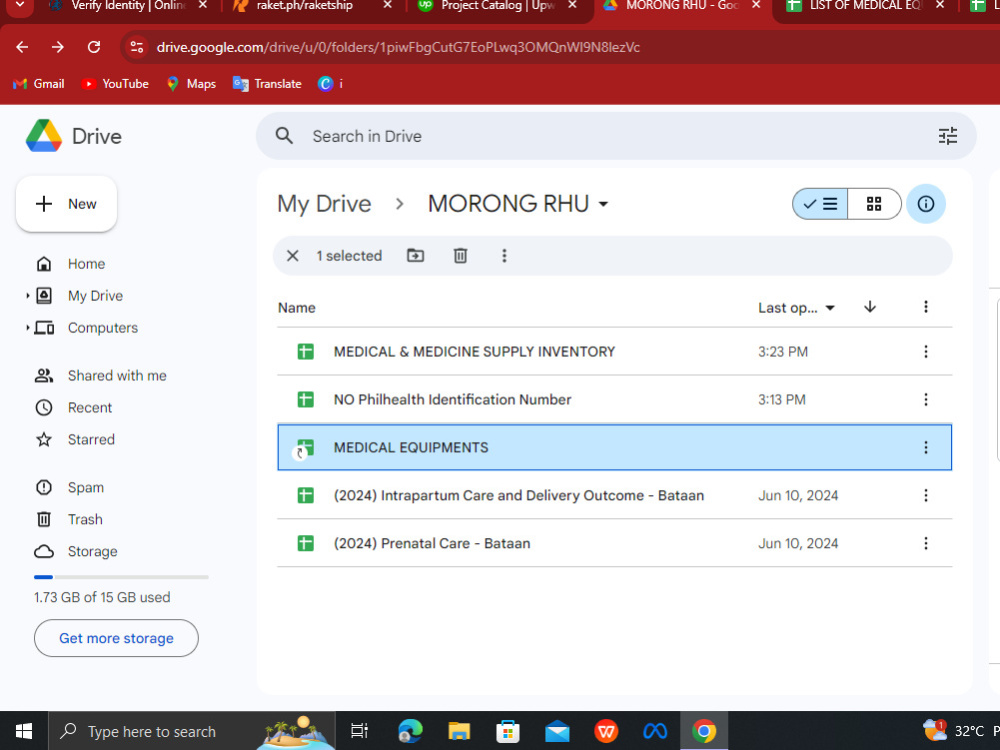The height and width of the screenshot is (750, 1000).
Task: Open advanced search filter options icon
Action: coord(948,136)
